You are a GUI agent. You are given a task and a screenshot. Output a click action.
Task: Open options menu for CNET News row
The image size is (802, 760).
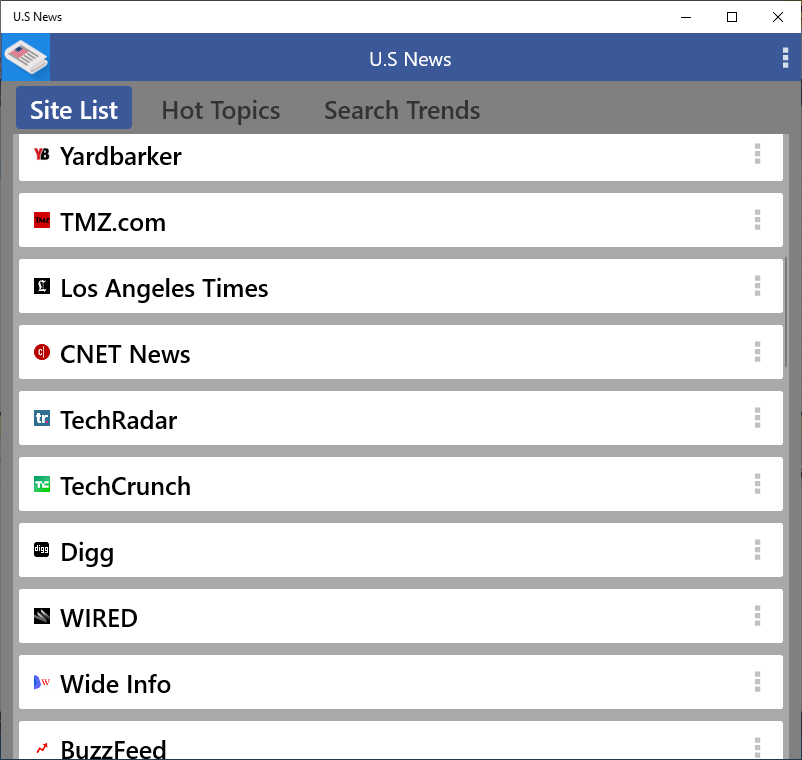pyautogui.click(x=758, y=352)
